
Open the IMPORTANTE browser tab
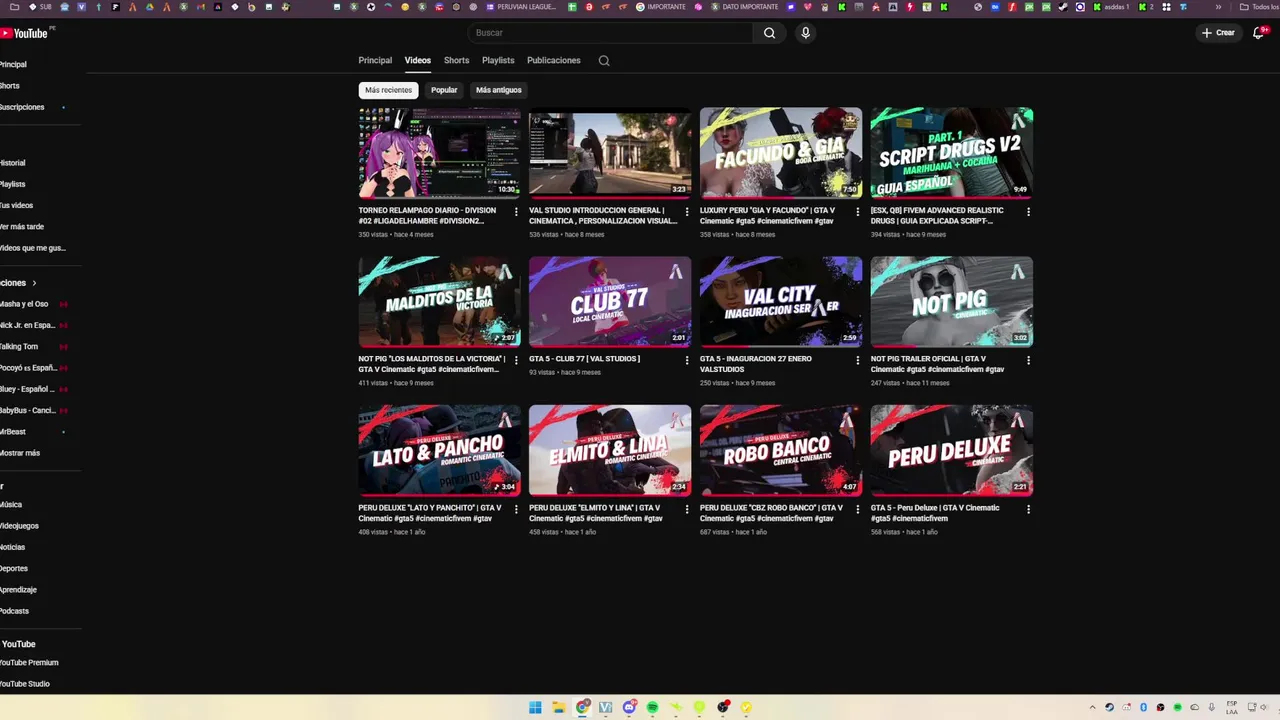point(661,7)
